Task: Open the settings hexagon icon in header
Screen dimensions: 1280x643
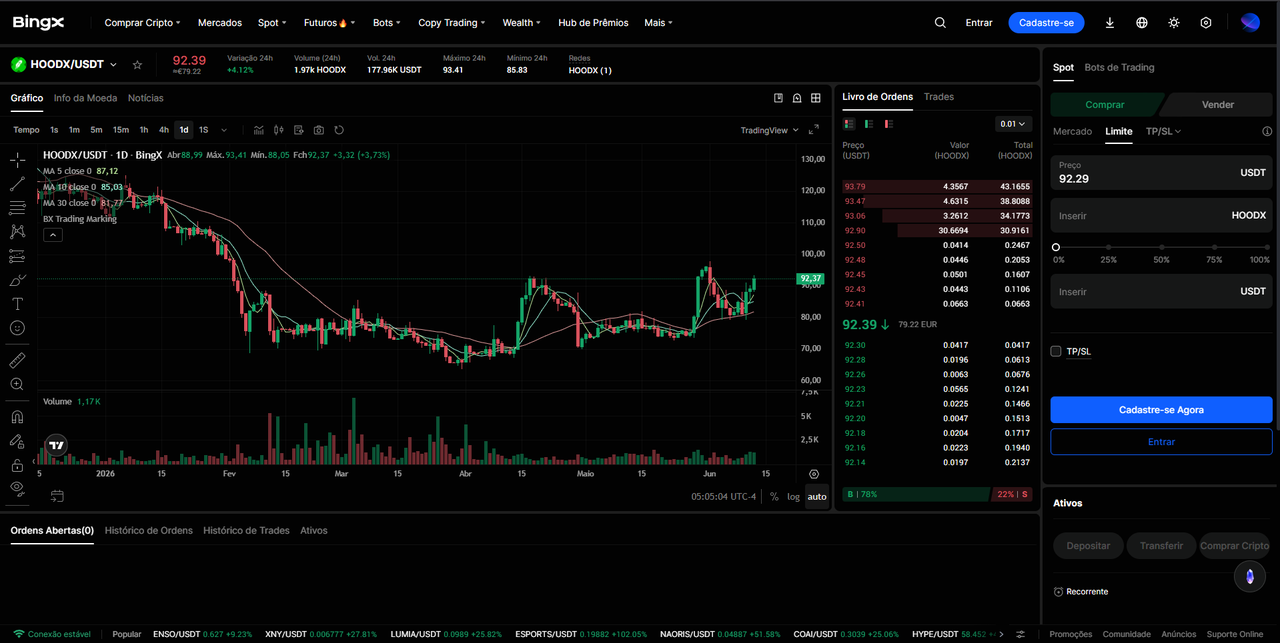Action: (1206, 22)
